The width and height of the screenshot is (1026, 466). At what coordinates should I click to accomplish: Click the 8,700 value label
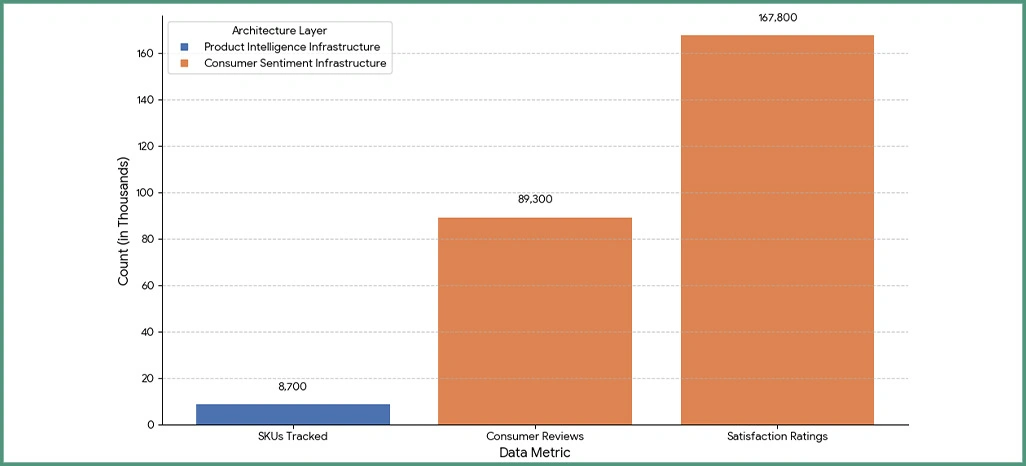tap(292, 385)
